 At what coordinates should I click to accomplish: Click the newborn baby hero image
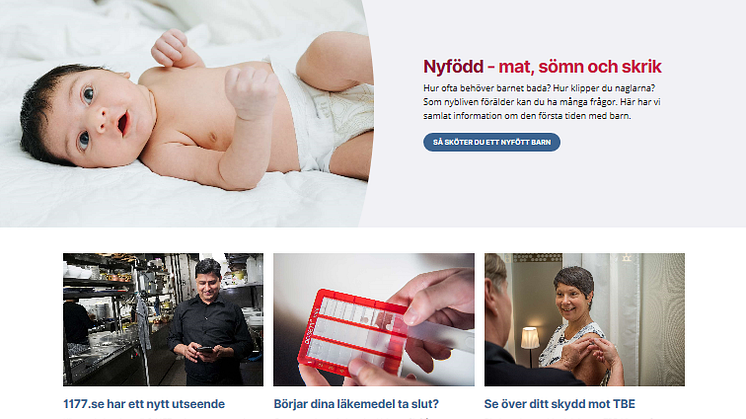pos(186,113)
